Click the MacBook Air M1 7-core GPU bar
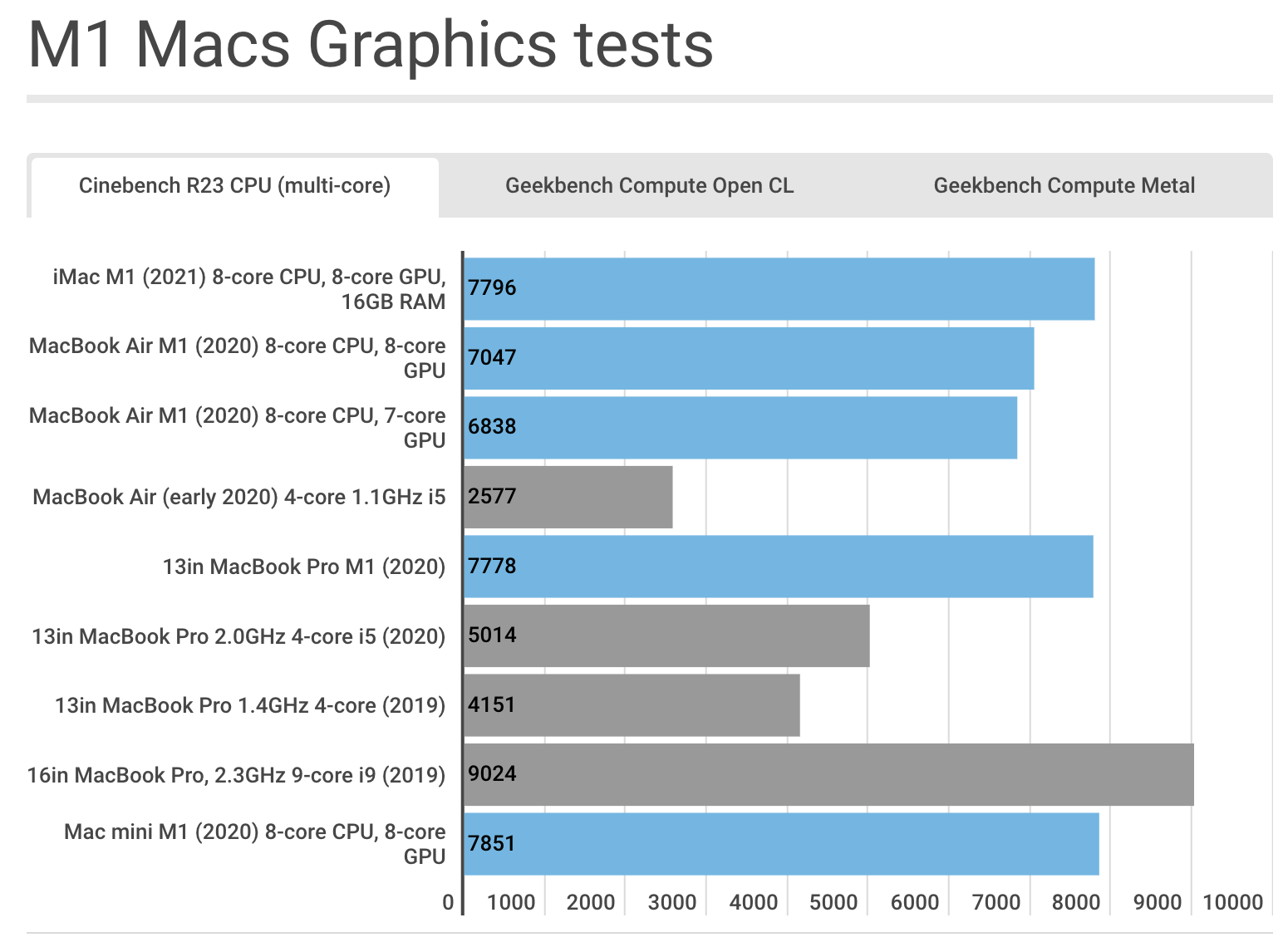 click(740, 427)
